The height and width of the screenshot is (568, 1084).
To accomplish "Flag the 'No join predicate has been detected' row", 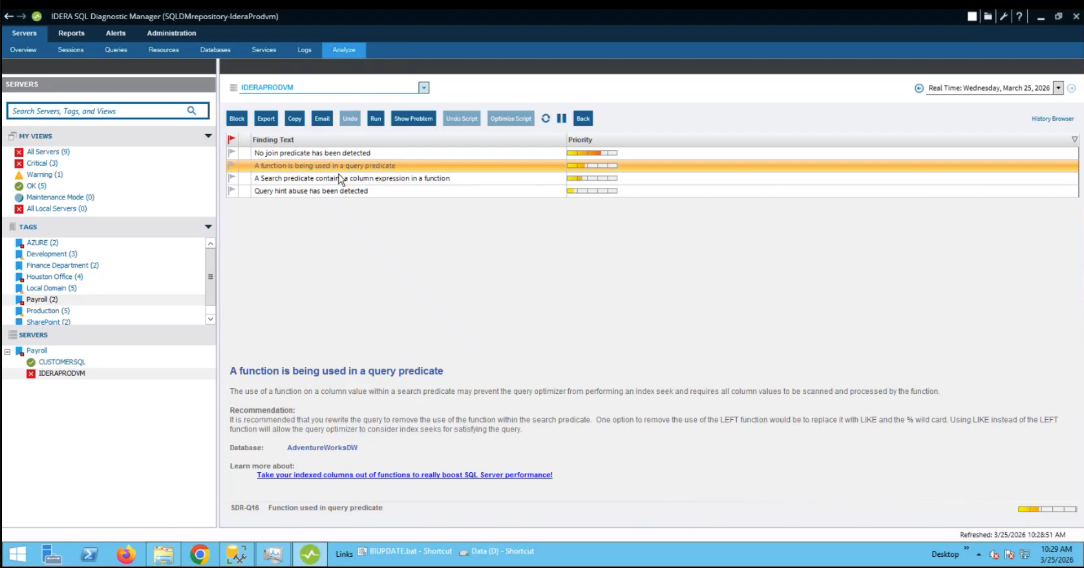I will [232, 153].
